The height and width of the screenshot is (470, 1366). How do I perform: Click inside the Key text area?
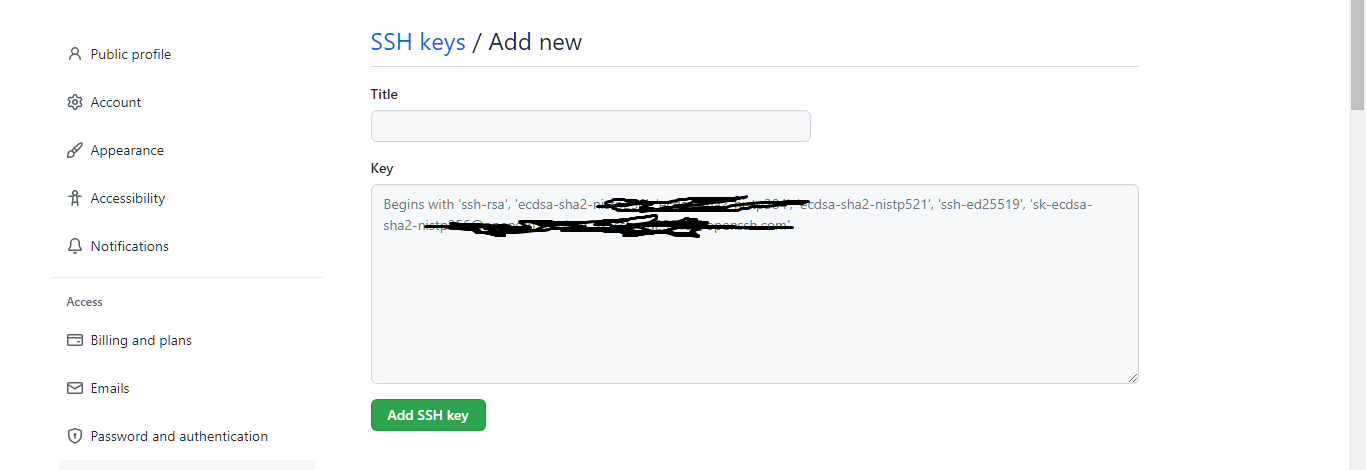pos(755,284)
